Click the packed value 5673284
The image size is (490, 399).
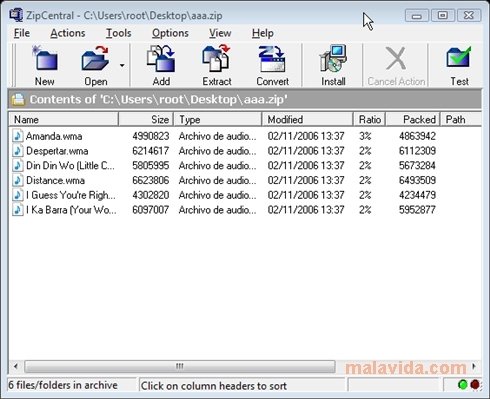coord(417,165)
